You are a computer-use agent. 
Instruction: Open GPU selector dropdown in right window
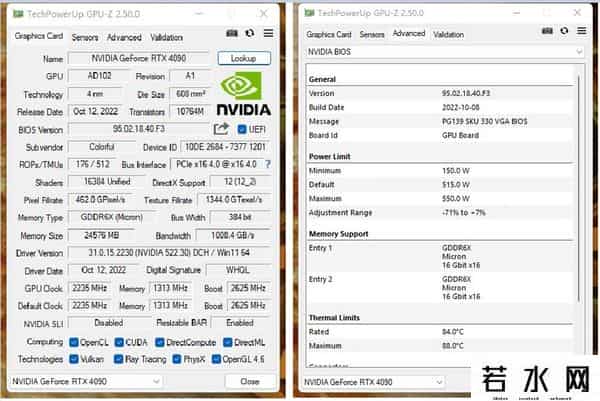tap(373, 382)
